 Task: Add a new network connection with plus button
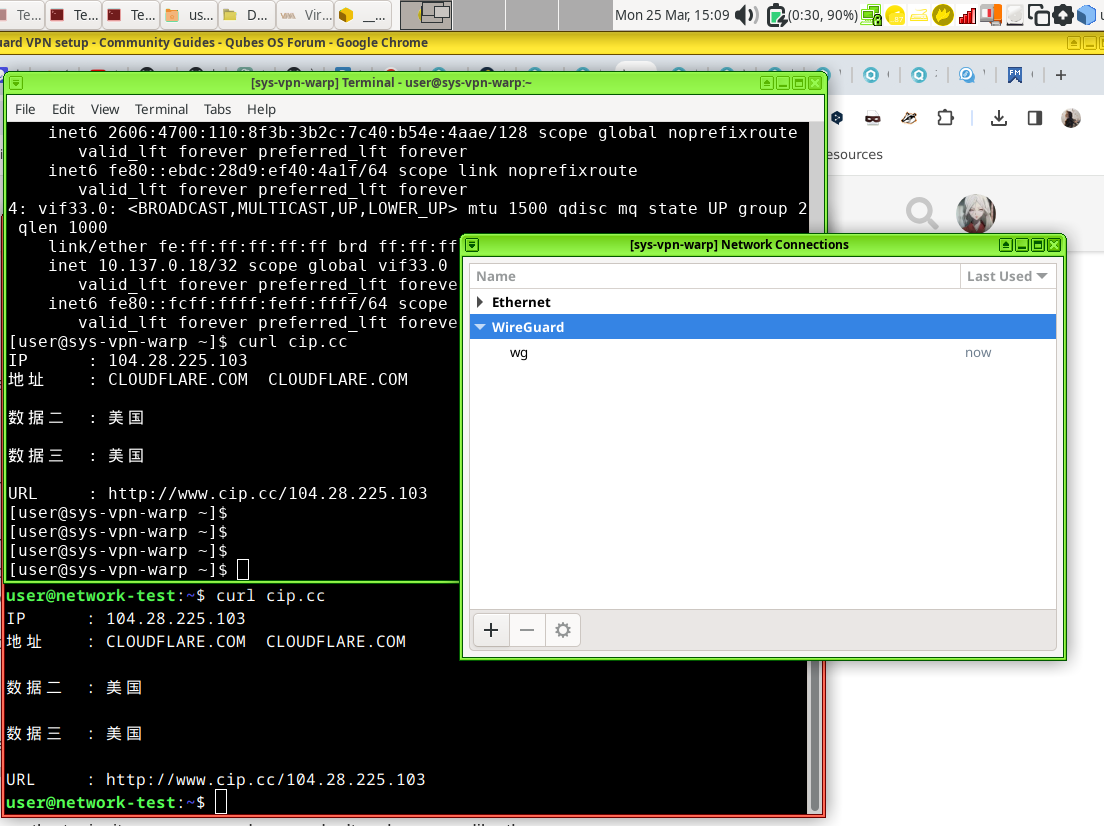click(490, 630)
